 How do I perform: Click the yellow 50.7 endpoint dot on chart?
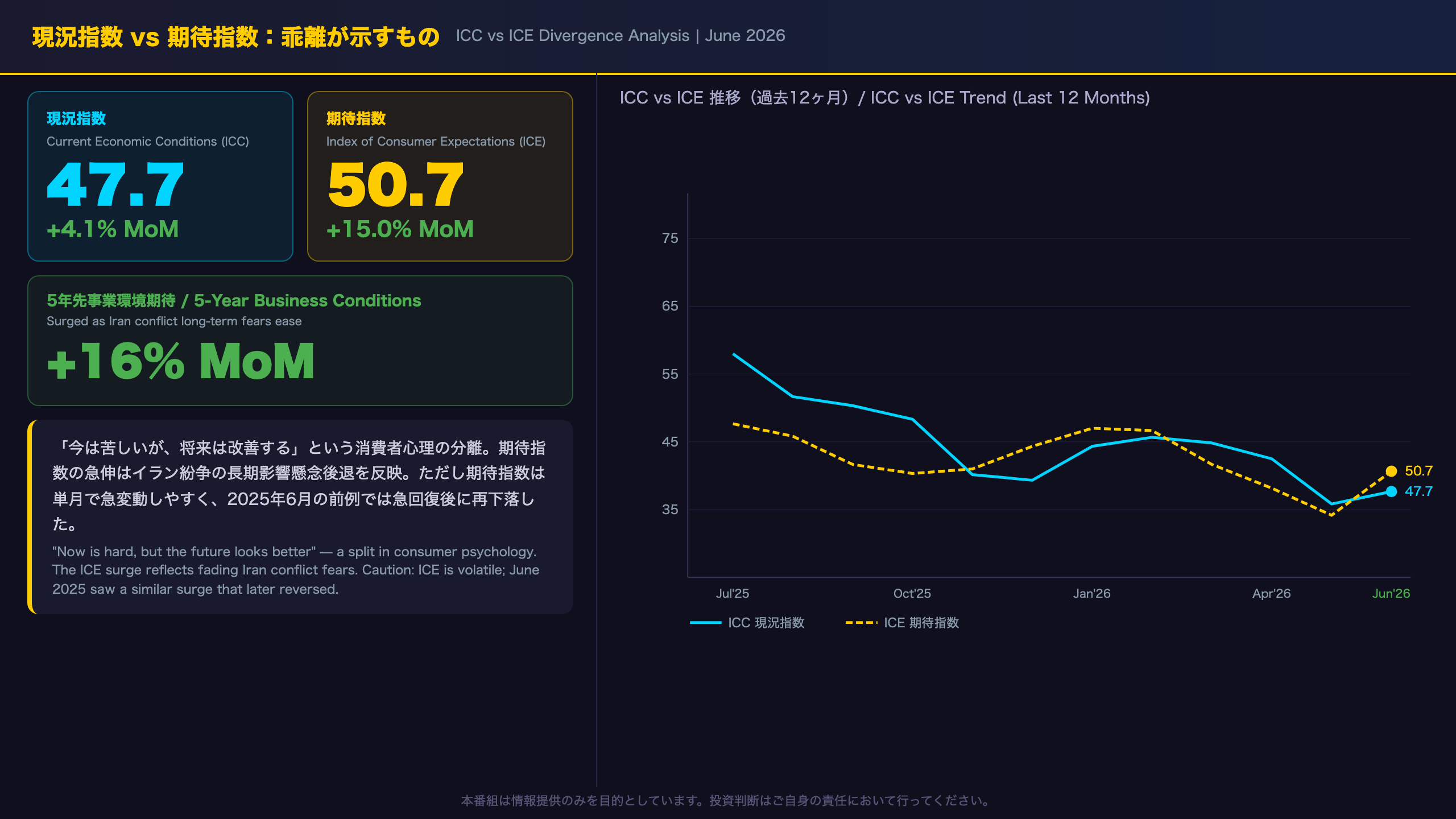click(x=1391, y=471)
